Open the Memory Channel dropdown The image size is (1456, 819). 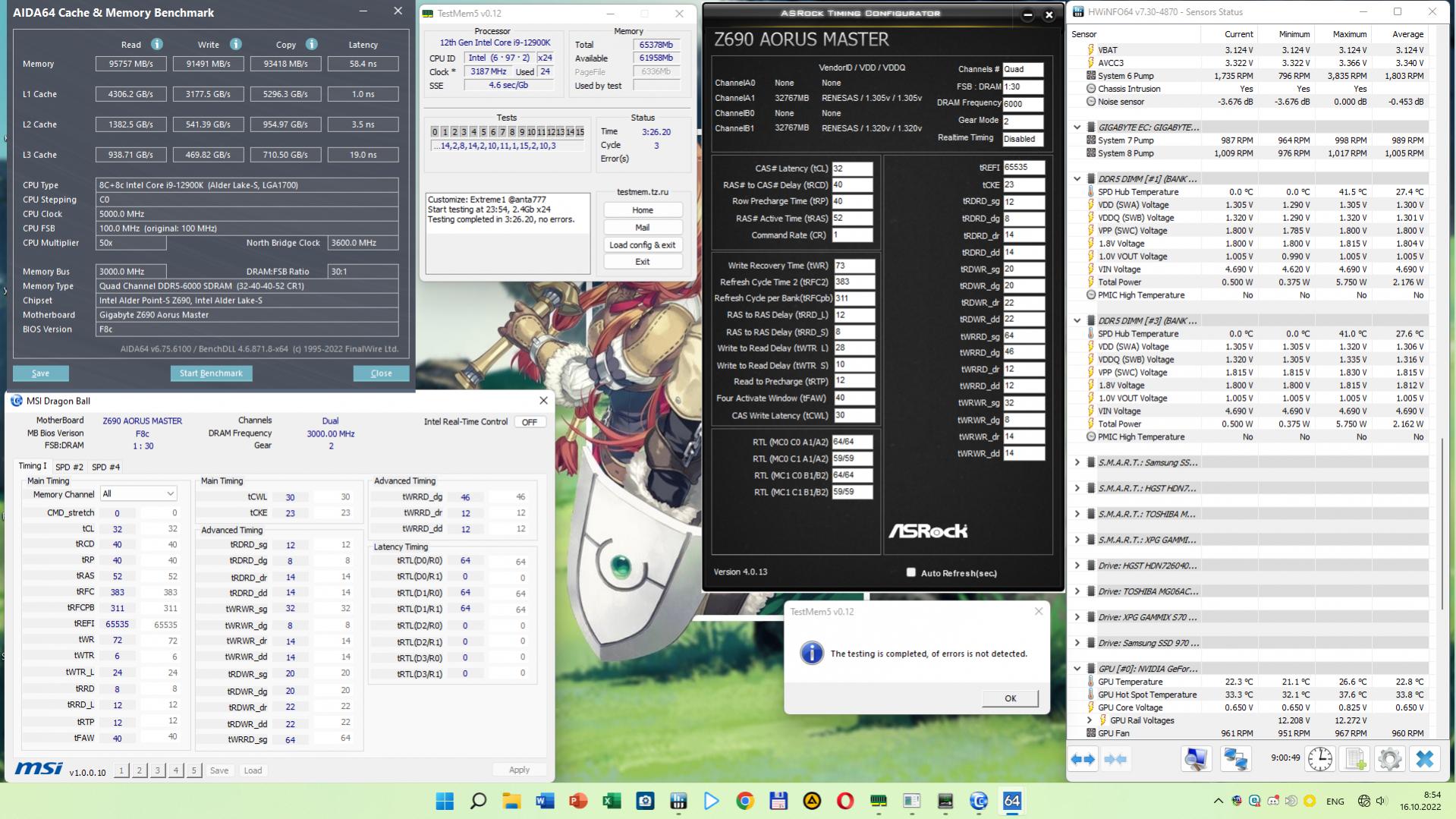coord(138,493)
